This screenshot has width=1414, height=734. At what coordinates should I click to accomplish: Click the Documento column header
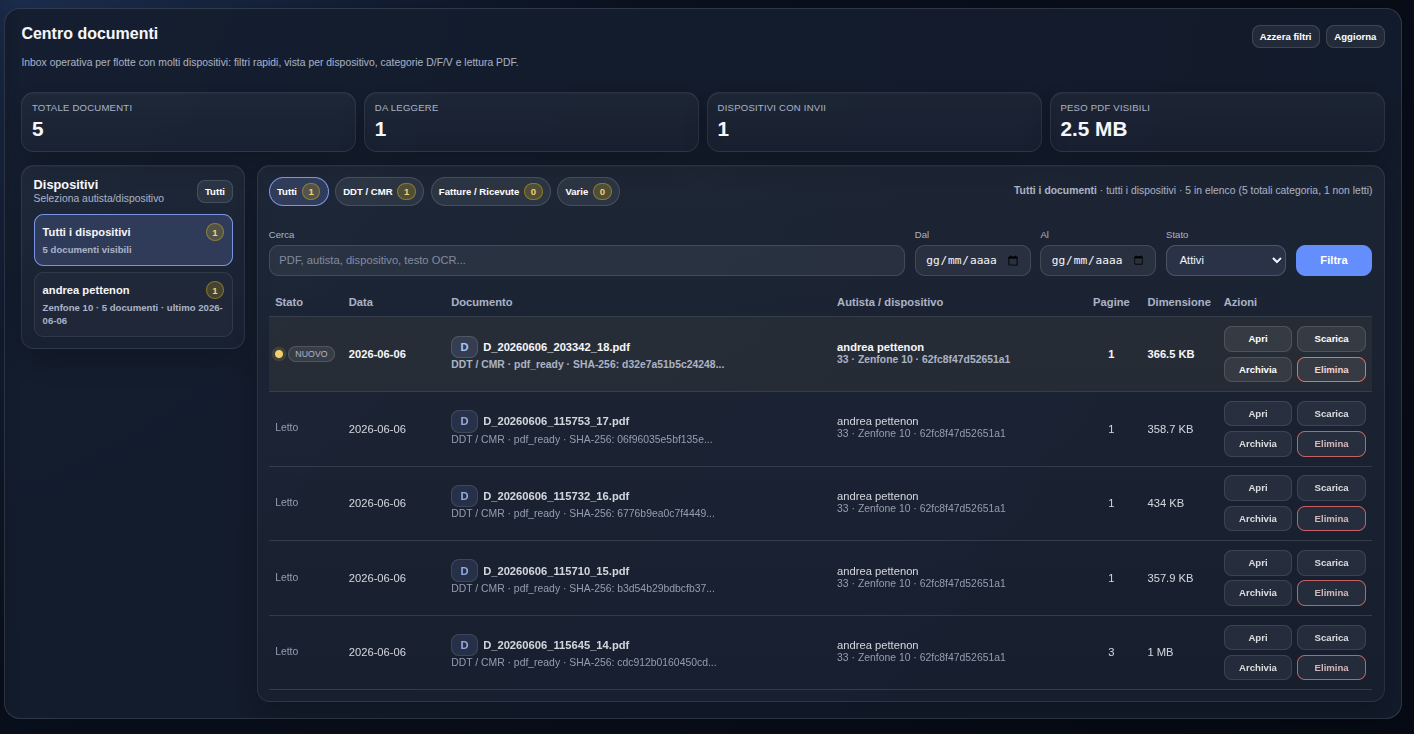point(482,302)
